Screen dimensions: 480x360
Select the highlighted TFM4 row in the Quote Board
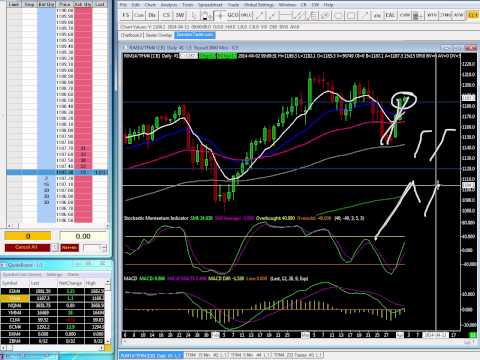53,298
